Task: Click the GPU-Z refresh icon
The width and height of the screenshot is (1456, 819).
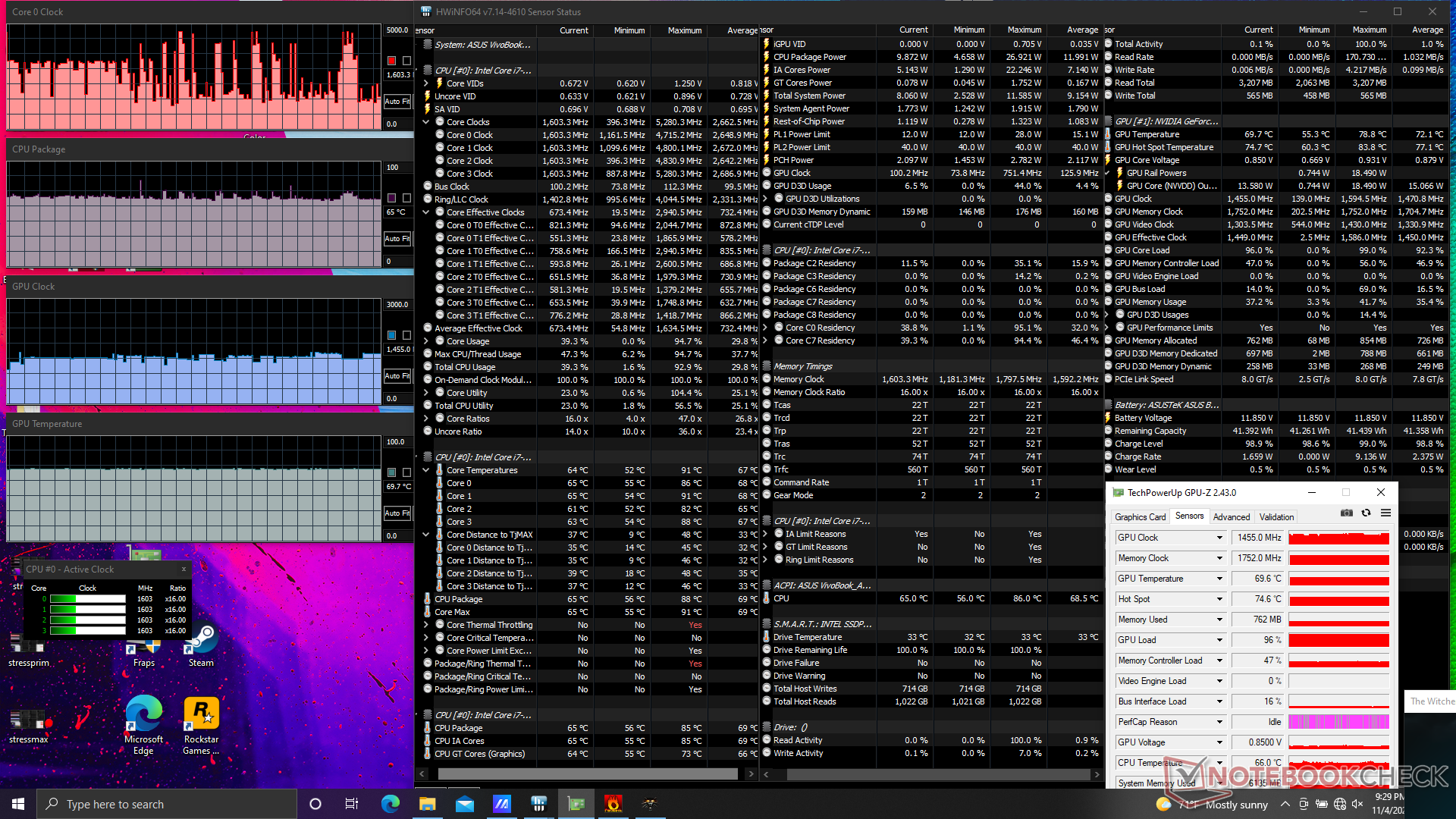Action: pos(1366,513)
